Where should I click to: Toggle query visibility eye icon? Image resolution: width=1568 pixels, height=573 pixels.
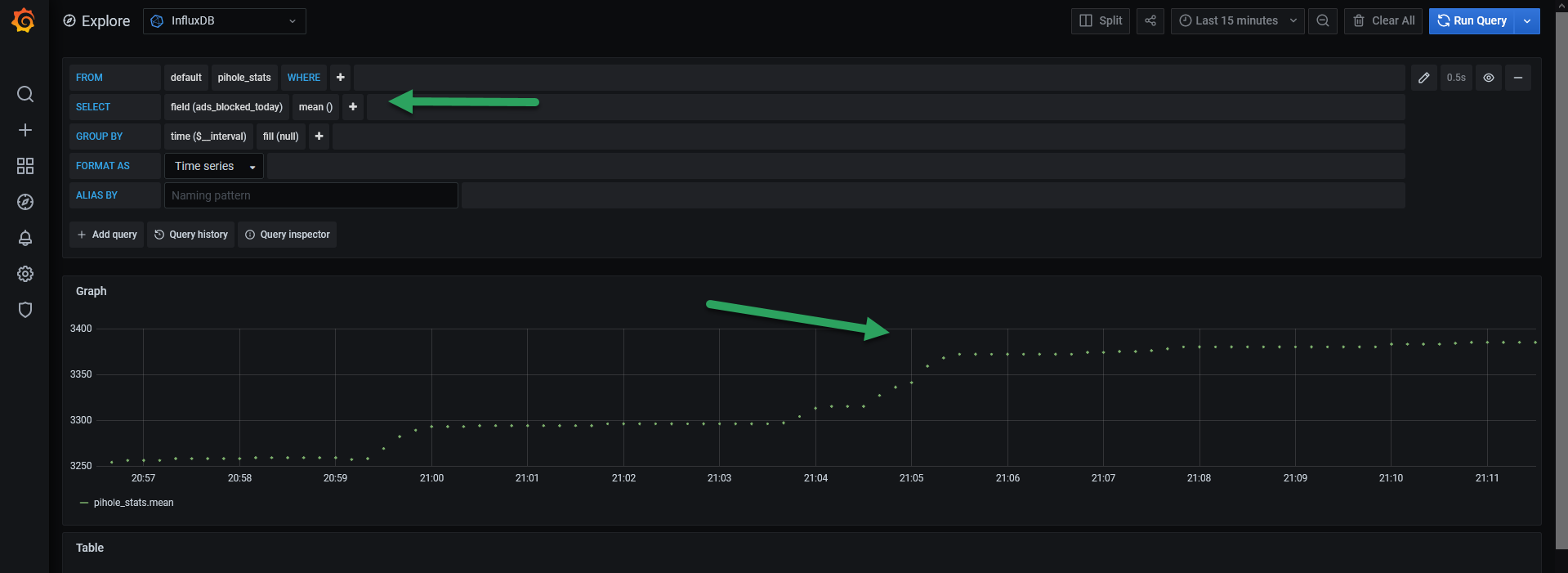pyautogui.click(x=1489, y=78)
